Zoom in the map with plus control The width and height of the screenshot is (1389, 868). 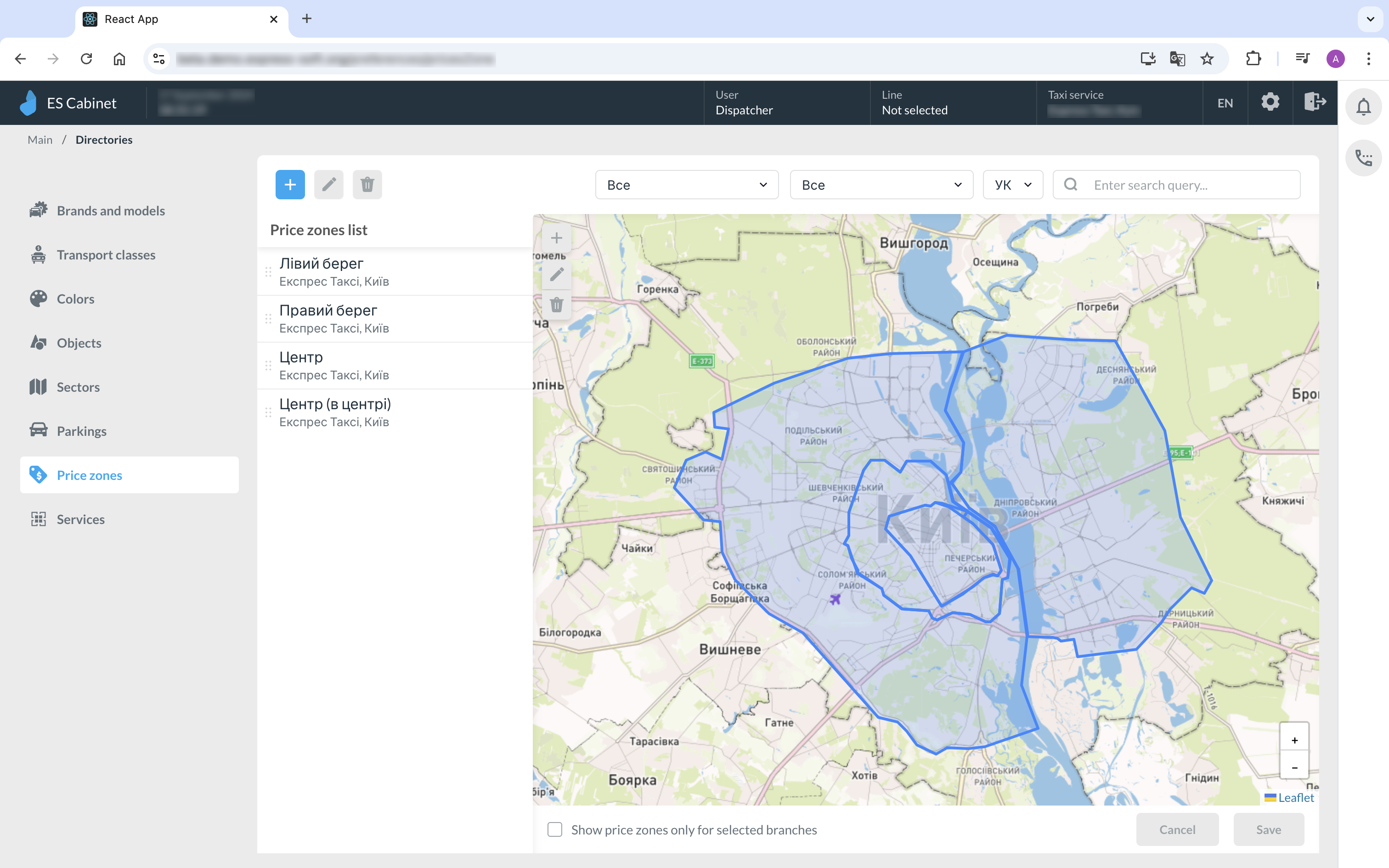(x=1294, y=740)
